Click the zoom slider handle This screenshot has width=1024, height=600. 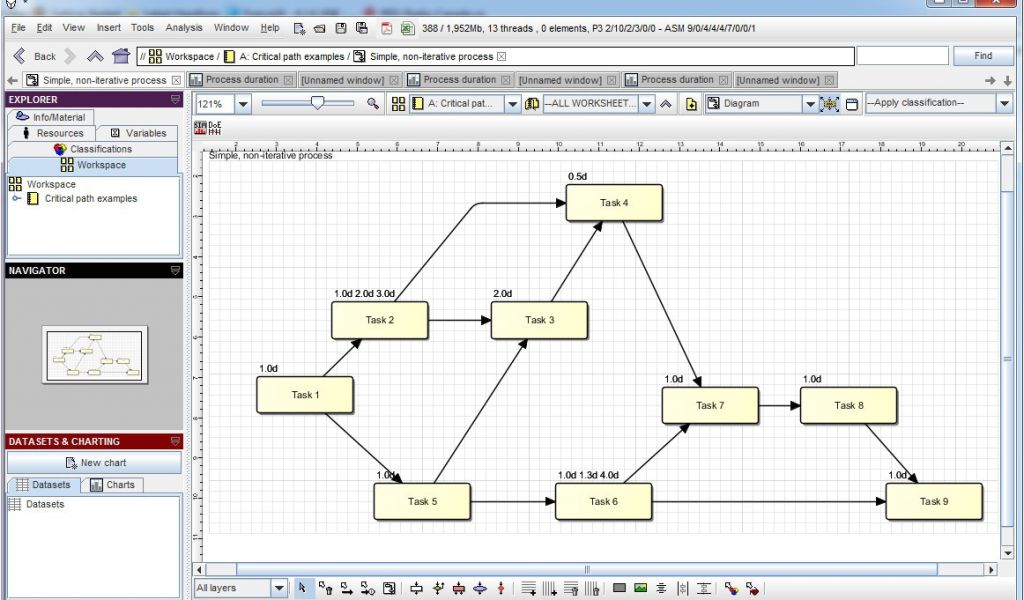[x=317, y=103]
